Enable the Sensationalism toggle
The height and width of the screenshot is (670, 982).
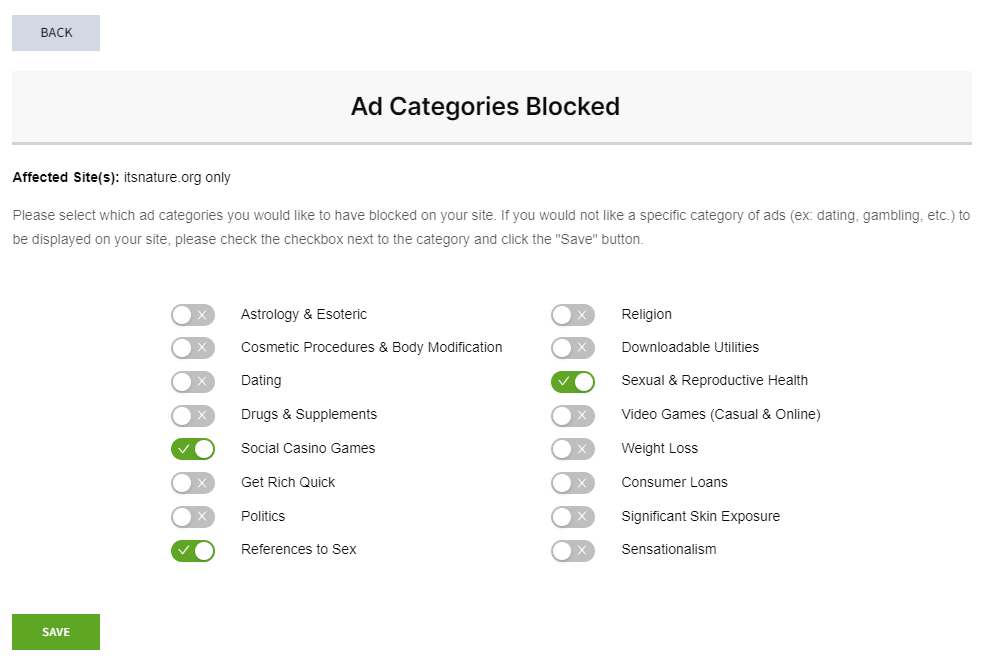(572, 550)
